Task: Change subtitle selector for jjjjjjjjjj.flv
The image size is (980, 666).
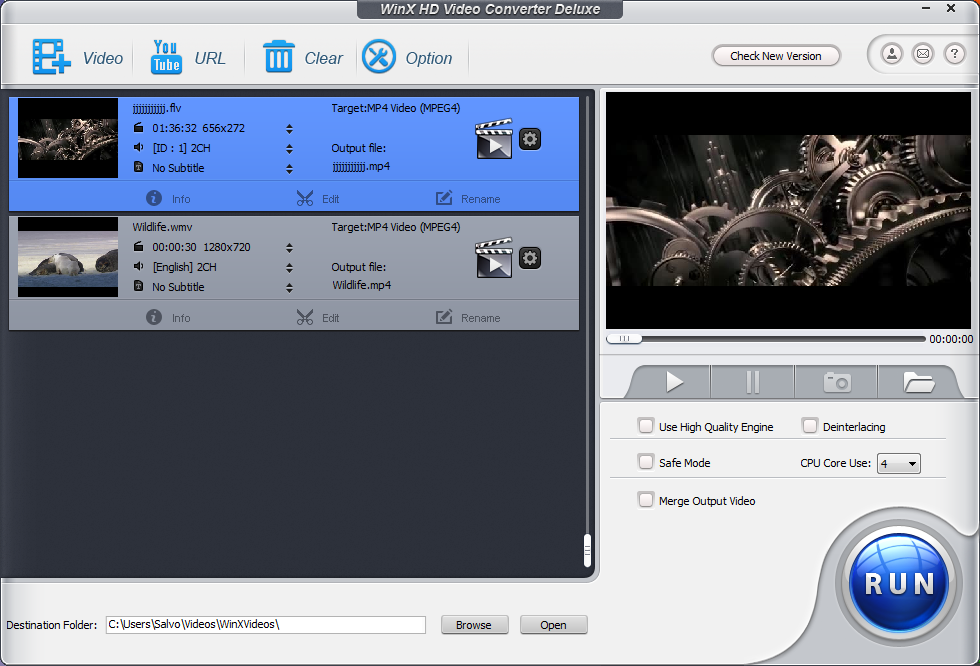Action: point(289,169)
